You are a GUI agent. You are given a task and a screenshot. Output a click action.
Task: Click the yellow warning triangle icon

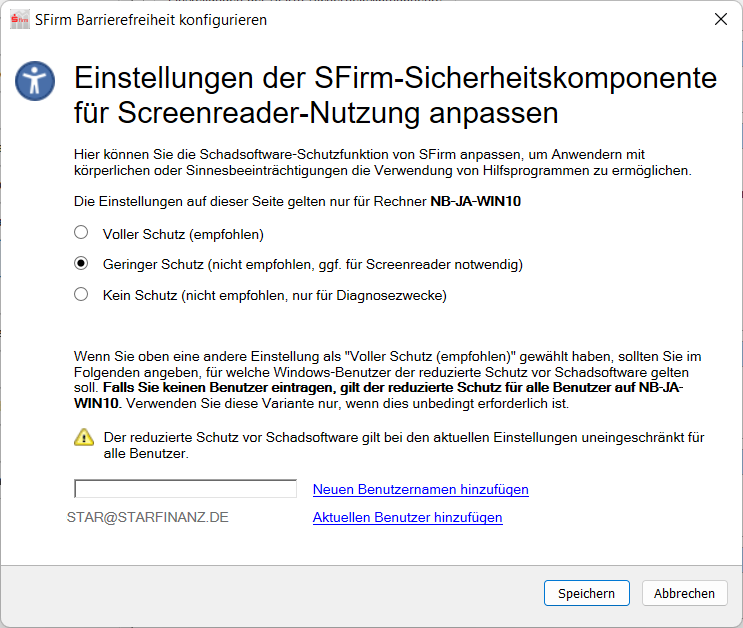84,437
